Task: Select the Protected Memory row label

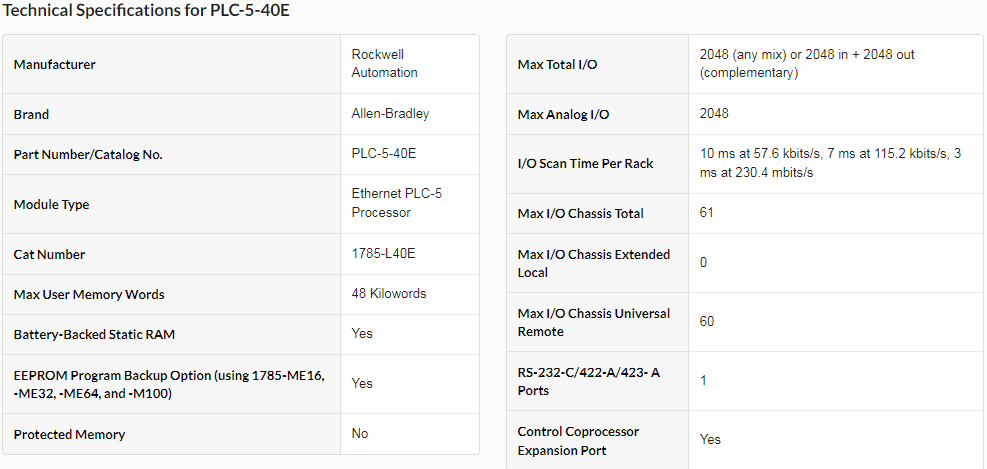Action: 69,434
